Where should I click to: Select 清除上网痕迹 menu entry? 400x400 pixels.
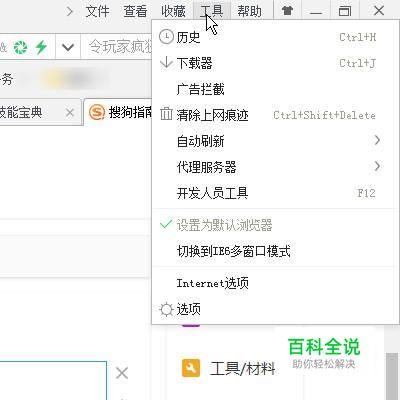click(x=275, y=115)
